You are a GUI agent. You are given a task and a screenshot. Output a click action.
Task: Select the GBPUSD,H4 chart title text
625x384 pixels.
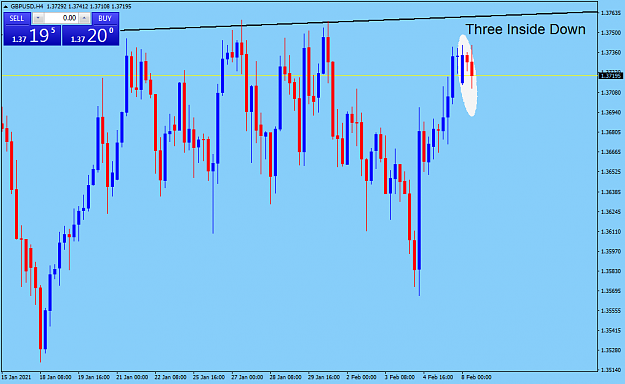(x=27, y=7)
